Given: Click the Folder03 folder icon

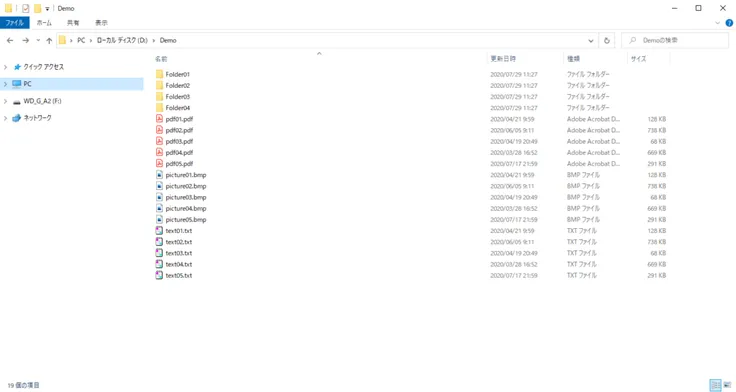Looking at the screenshot, I should pyautogui.click(x=160, y=96).
